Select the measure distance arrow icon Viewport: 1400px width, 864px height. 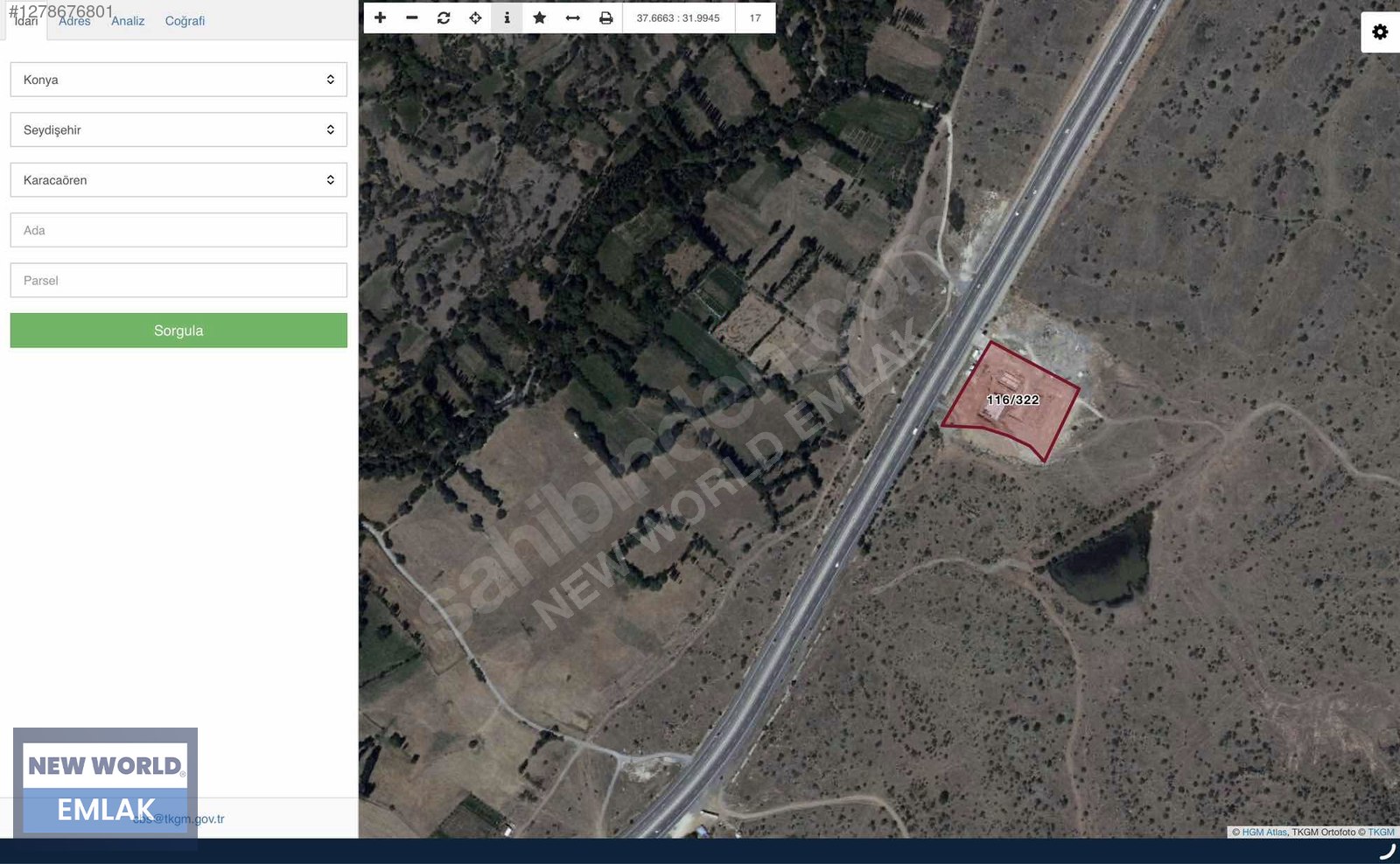(573, 17)
